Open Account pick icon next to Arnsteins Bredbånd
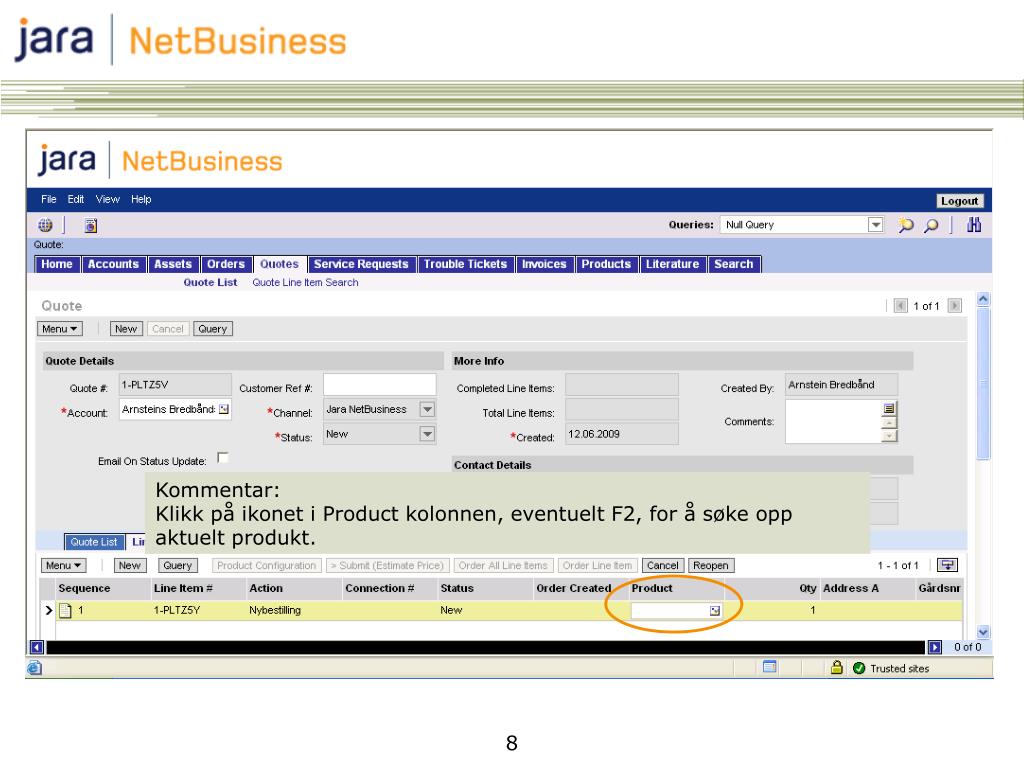 [224, 409]
